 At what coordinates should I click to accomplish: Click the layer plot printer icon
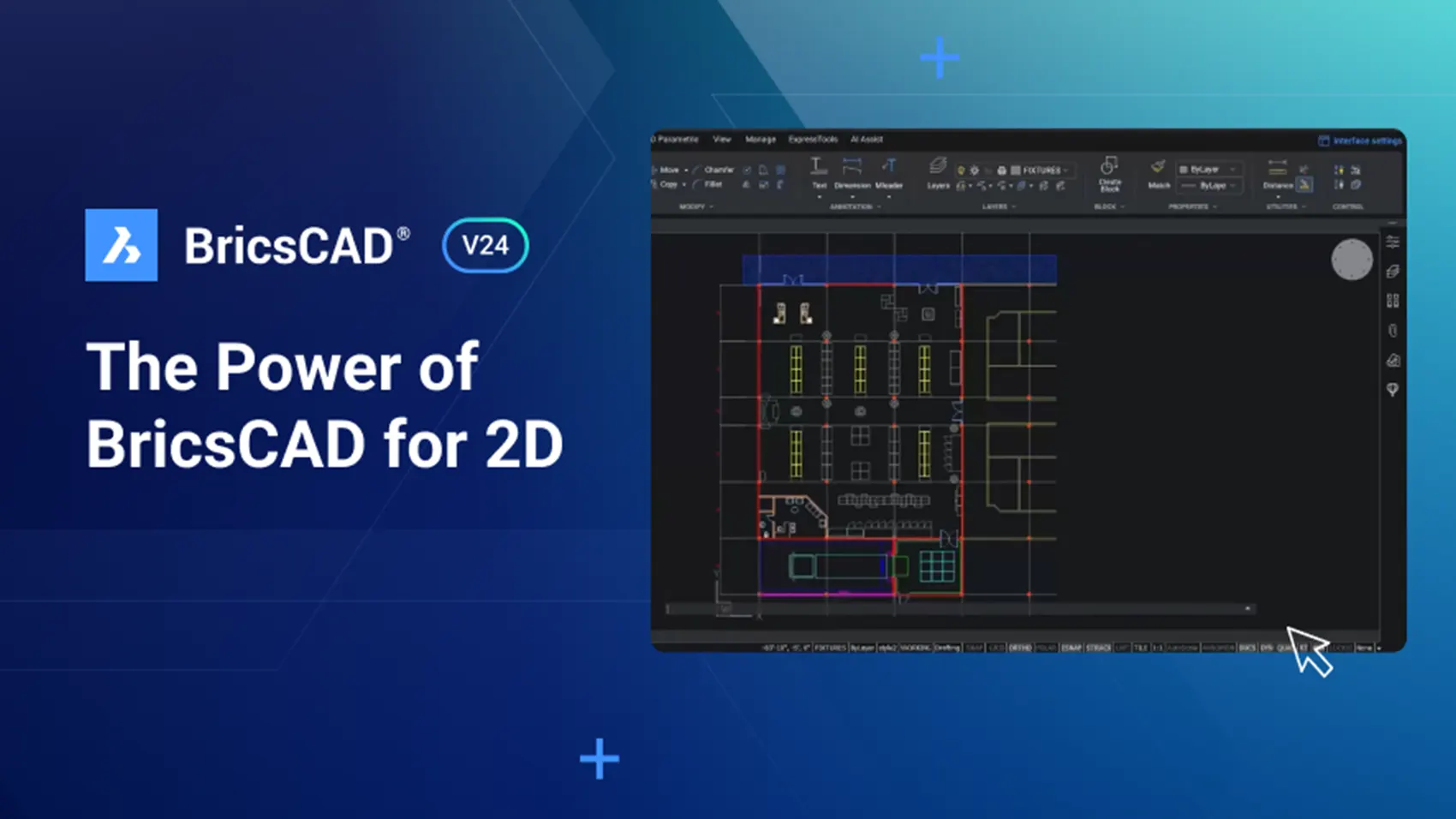1002,170
